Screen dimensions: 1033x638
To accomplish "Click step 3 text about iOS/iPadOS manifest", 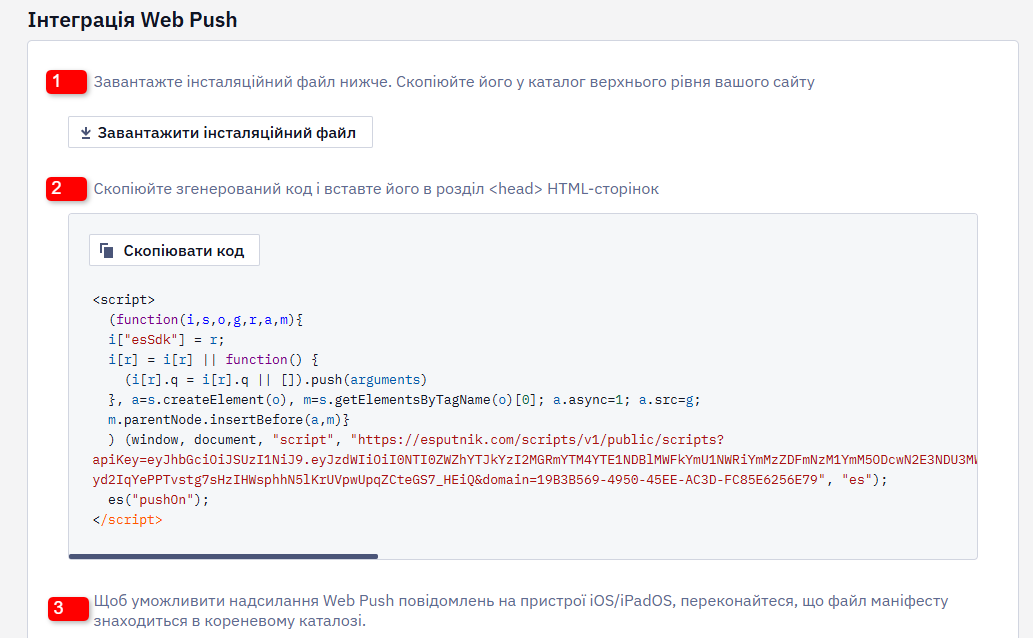I will point(521,610).
